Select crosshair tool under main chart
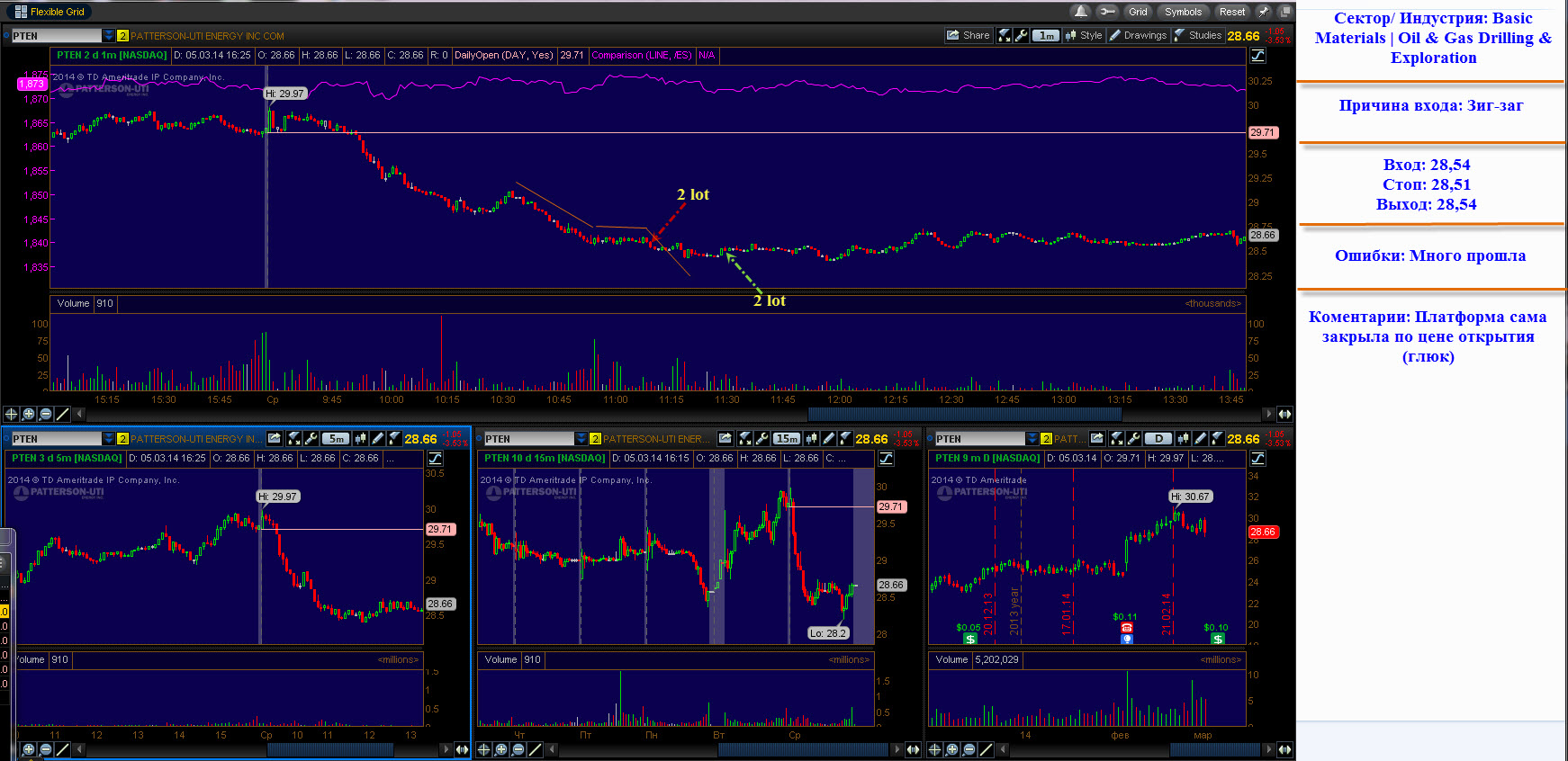Screen dimensions: 1568x761 coord(11,414)
